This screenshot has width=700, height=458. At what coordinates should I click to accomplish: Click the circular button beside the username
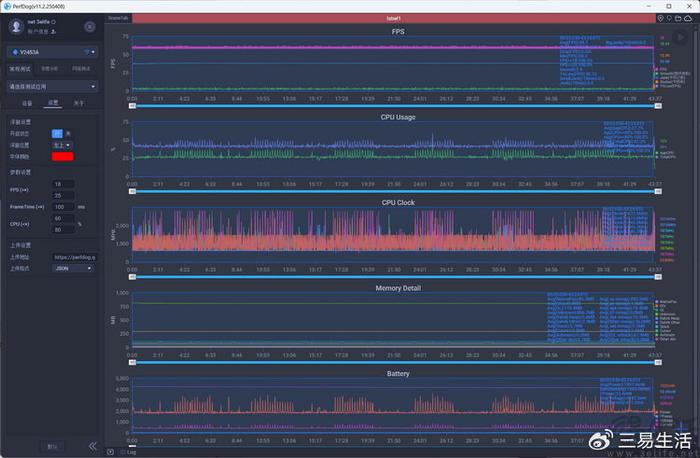point(89,27)
